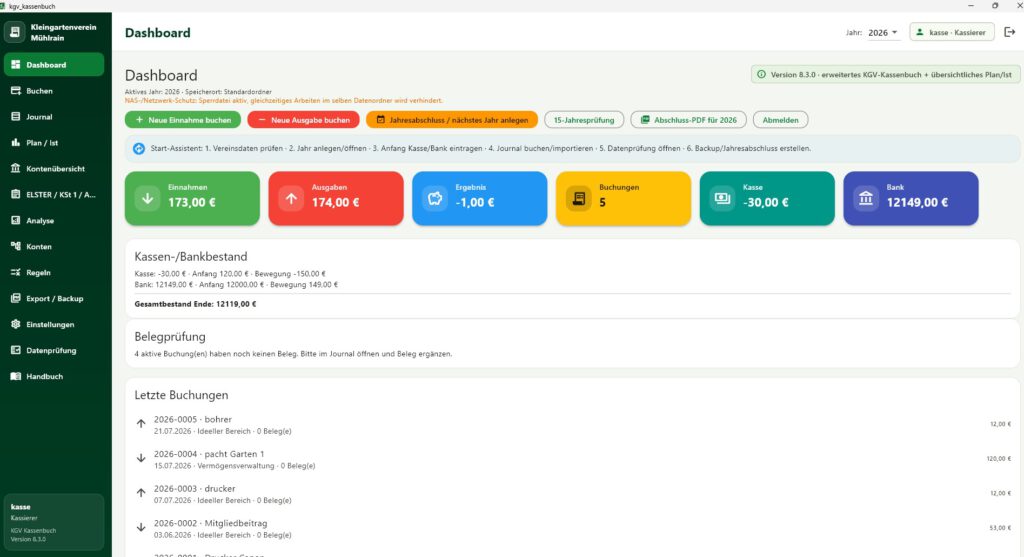The width and height of the screenshot is (1024, 557).
Task: Select booking 2026-0003 · drucker
Action: tap(573, 494)
